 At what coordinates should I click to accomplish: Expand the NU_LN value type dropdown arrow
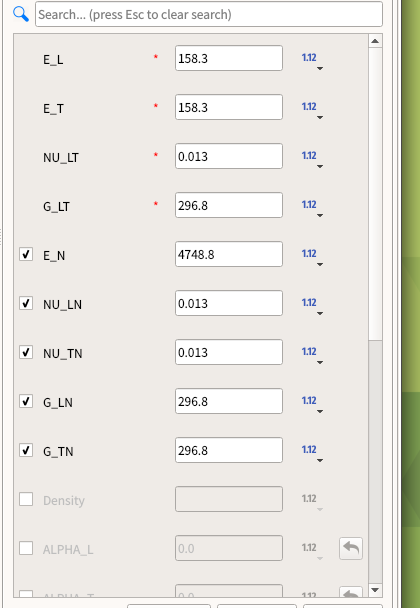(320, 313)
